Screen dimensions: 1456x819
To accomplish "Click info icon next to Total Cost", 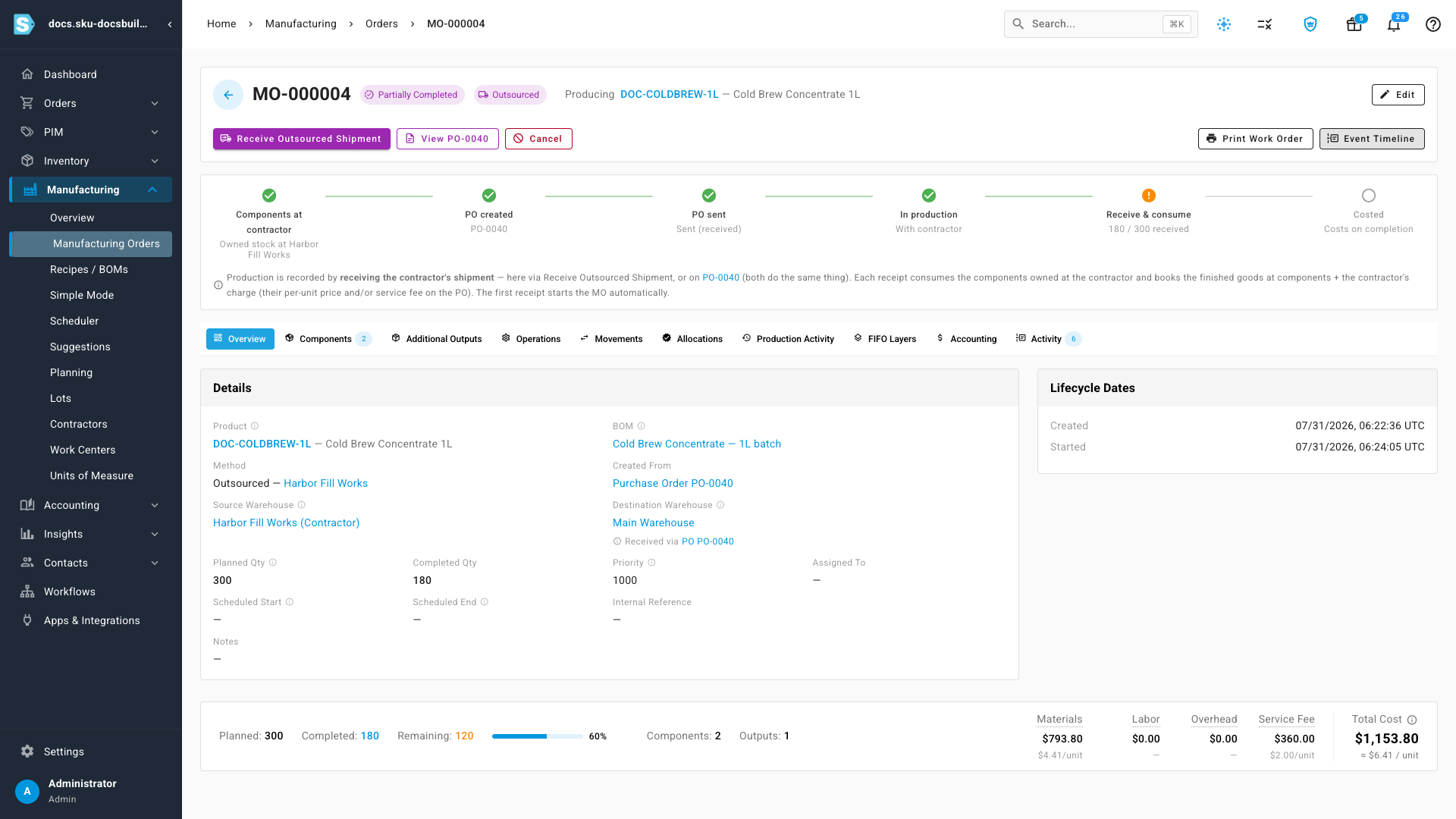I will coord(1412,720).
